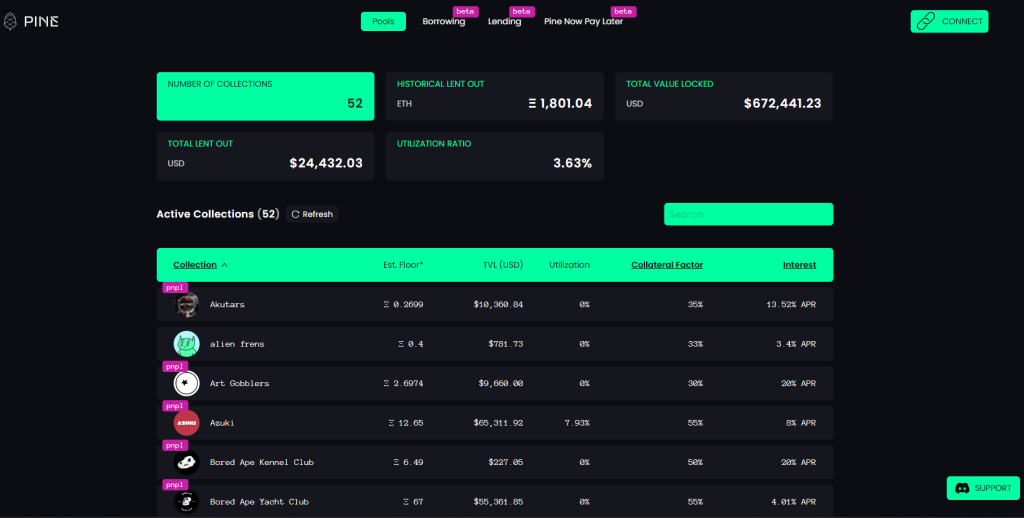This screenshot has width=1024, height=518.
Task: Click the $10,360.84 TVL value
Action: pyautogui.click(x=498, y=304)
